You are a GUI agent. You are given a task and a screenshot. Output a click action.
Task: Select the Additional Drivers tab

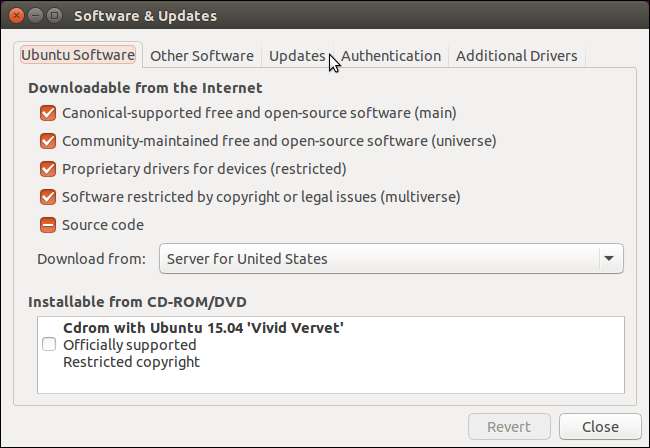[x=516, y=56]
